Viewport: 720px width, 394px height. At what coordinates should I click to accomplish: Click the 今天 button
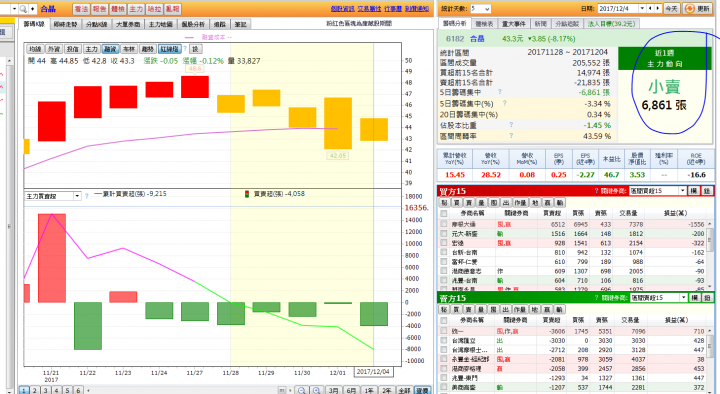click(x=671, y=9)
